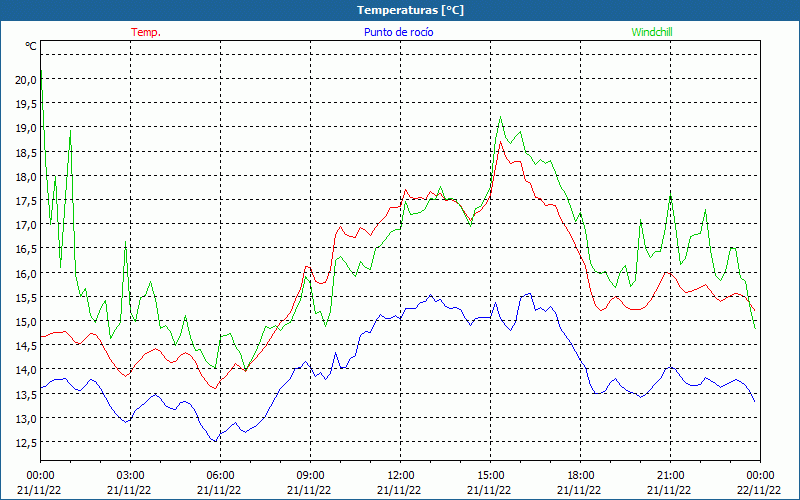Image resolution: width=800 pixels, height=500 pixels.
Task: Click the 15:00 time axis label
Action: tap(490, 476)
